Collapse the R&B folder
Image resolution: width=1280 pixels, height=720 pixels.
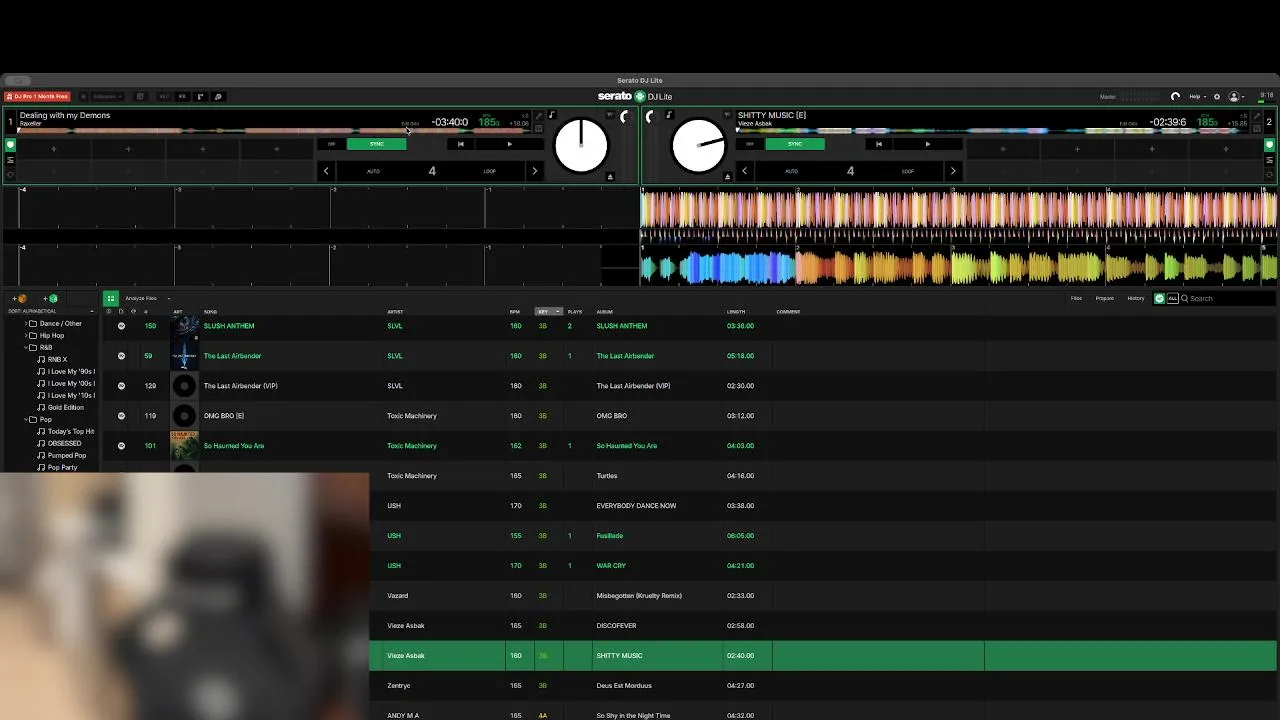tap(26, 348)
